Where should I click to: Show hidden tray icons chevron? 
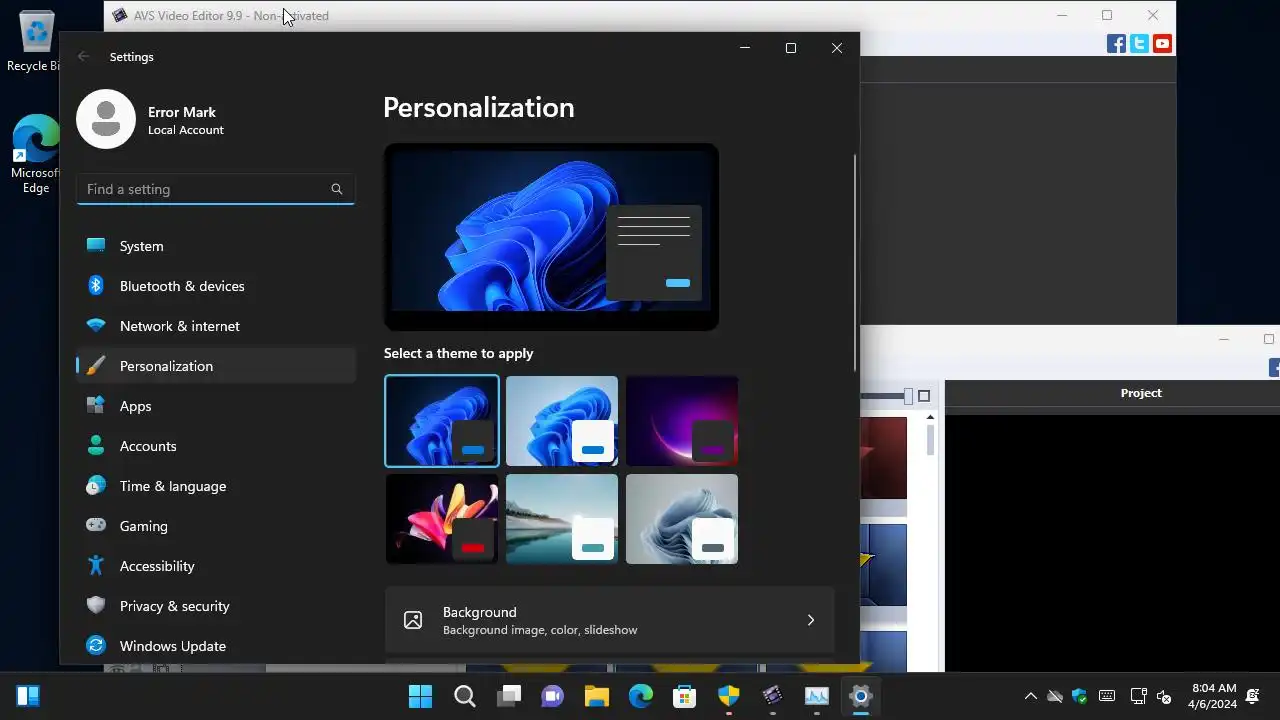[x=1031, y=696]
